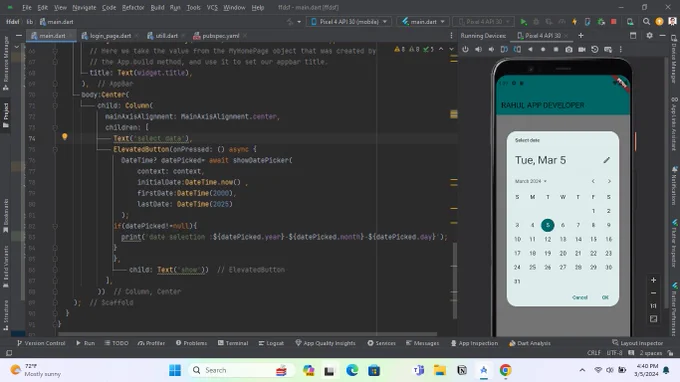Screen dimensions: 680x382
Task: Zoom out emulator with minus icon
Action: 654,293
